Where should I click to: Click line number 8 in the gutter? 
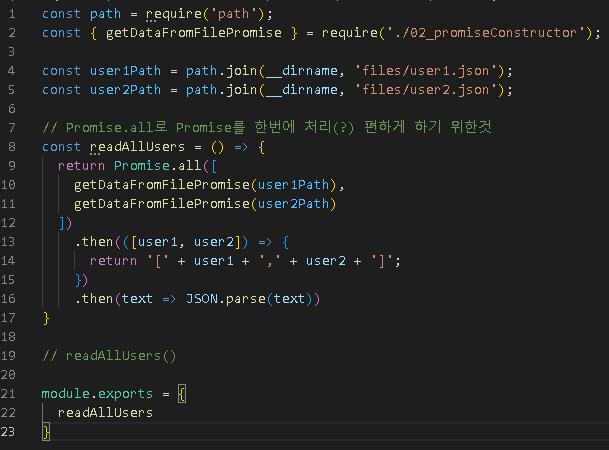pos(12,147)
